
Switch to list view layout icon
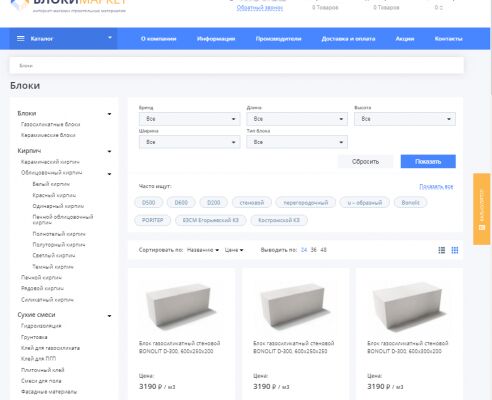[441, 250]
